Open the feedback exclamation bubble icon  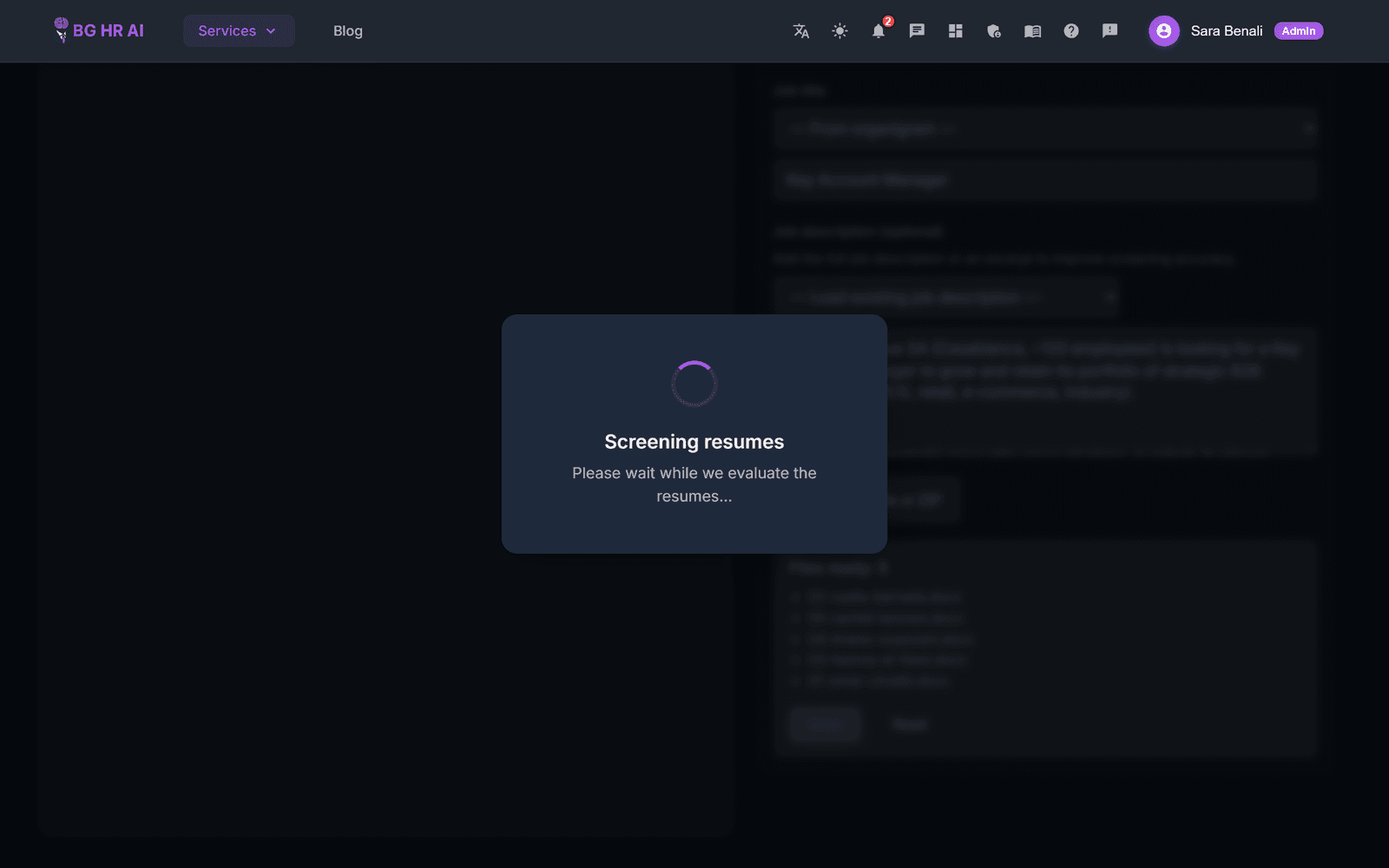click(x=1109, y=31)
